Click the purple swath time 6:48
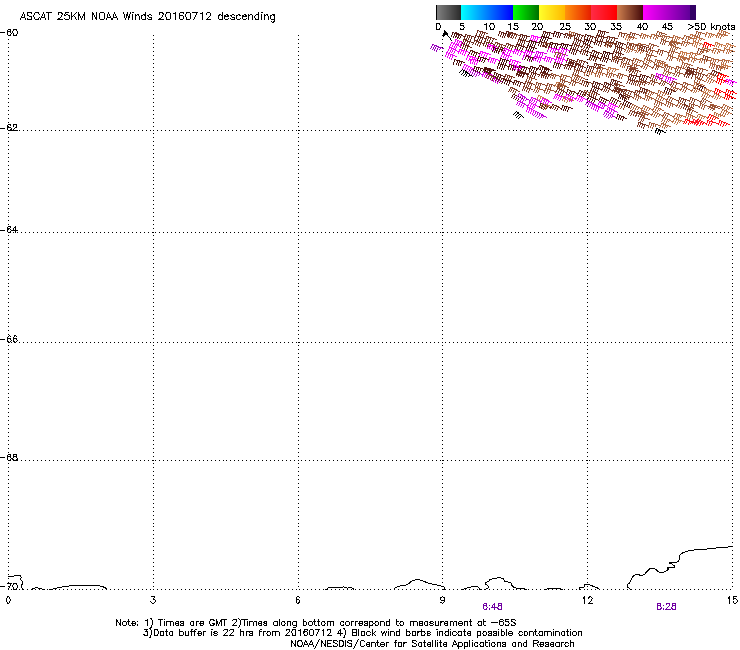 point(492,607)
